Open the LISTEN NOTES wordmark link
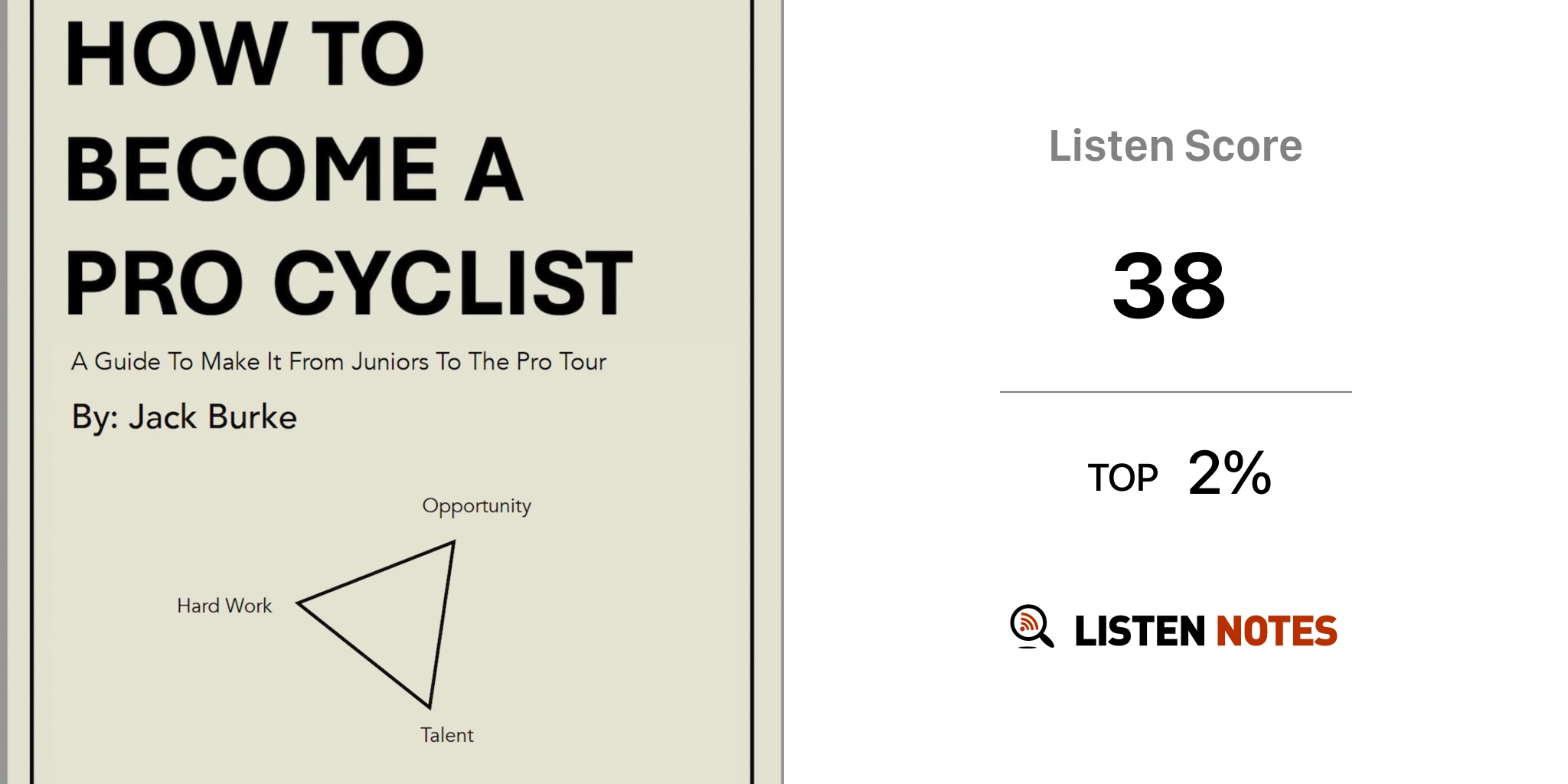The width and height of the screenshot is (1568, 784). tap(1206, 631)
